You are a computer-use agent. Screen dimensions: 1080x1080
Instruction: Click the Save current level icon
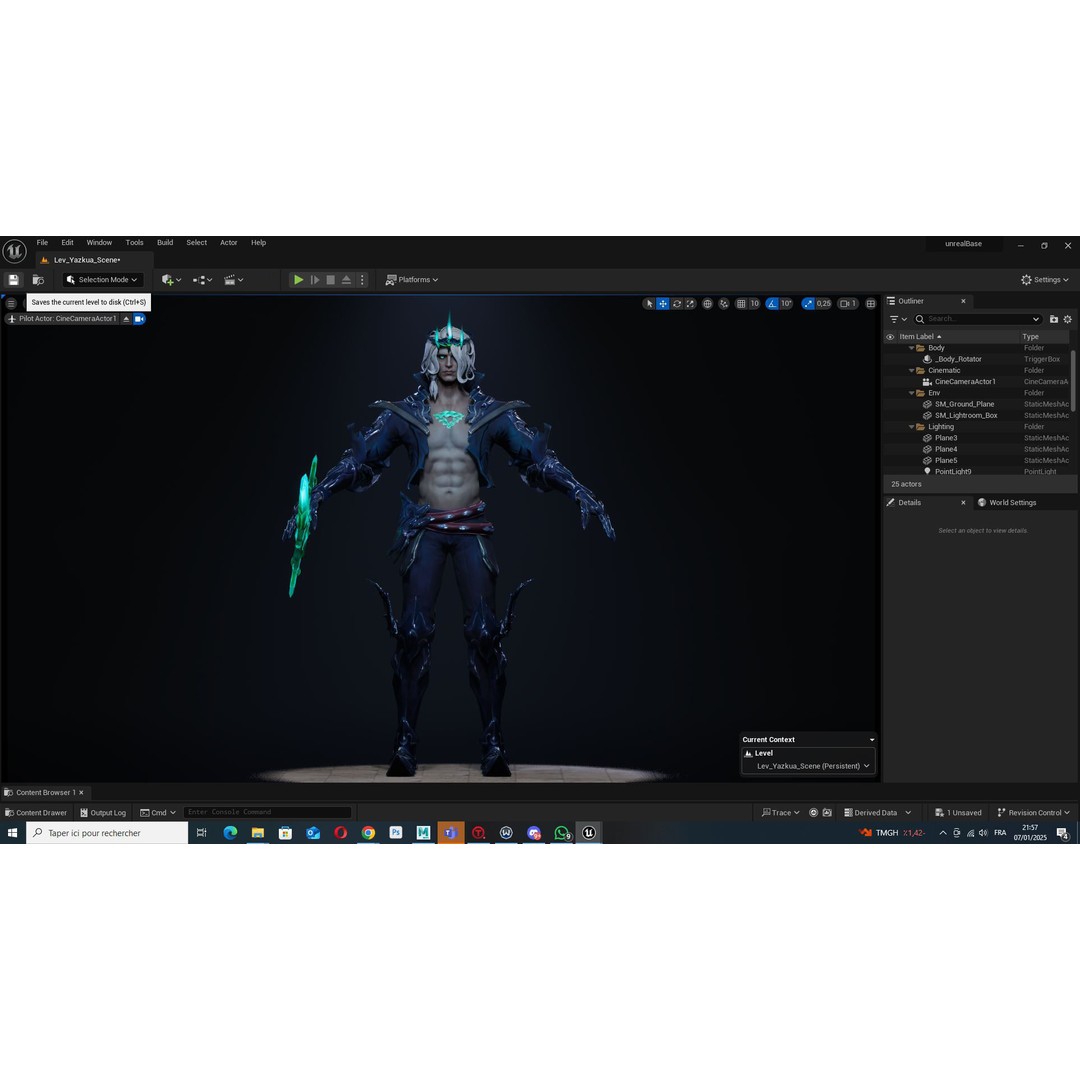[x=13, y=280]
